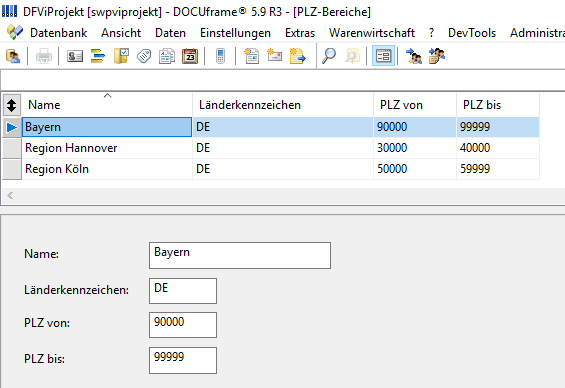Open the stacked documents icon

click(167, 56)
